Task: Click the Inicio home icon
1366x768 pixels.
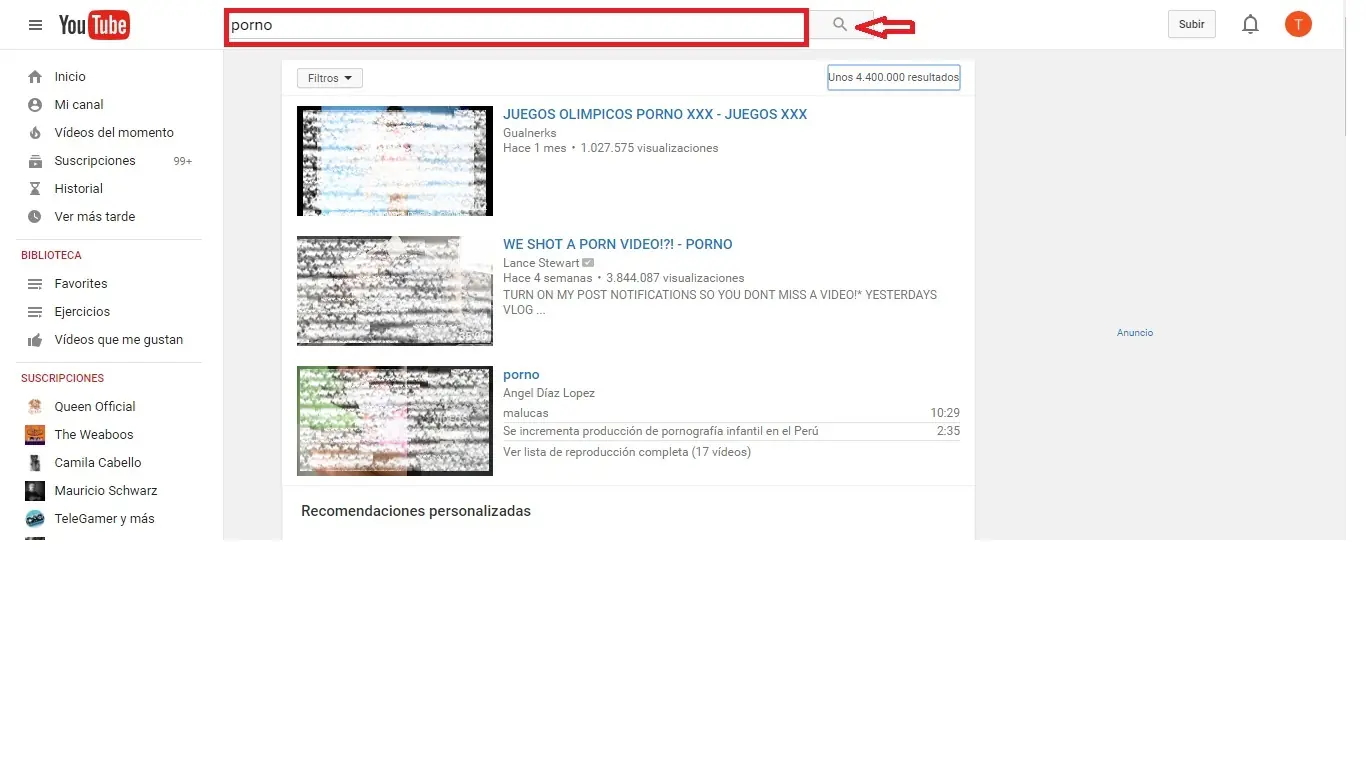Action: 35,77
